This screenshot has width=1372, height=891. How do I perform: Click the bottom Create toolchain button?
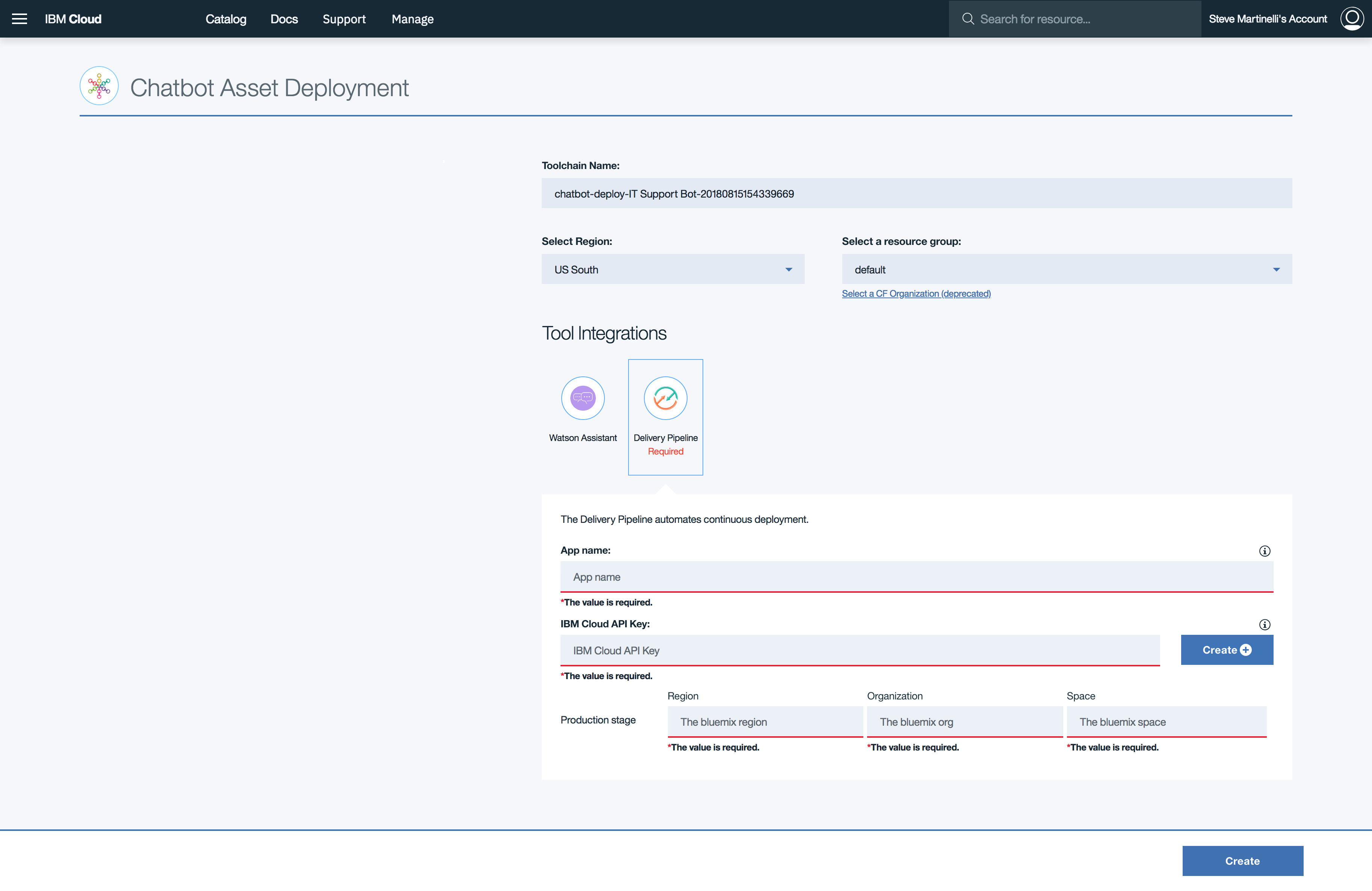(1242, 861)
